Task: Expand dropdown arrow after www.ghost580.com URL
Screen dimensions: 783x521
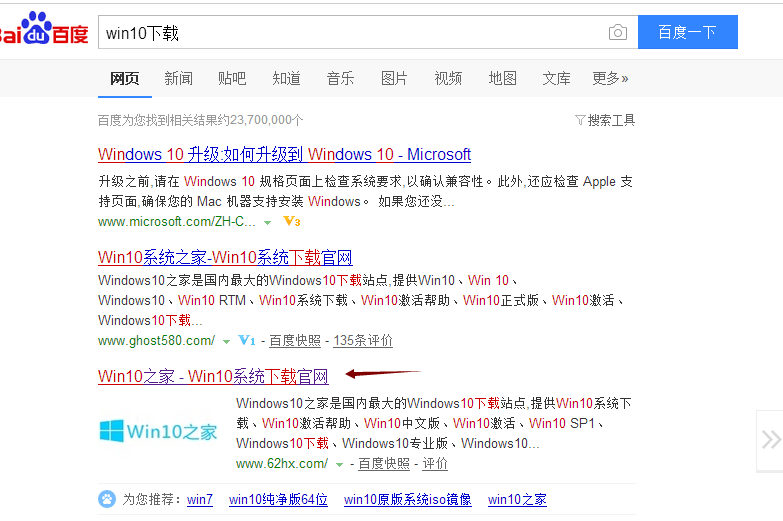Action: [x=226, y=342]
